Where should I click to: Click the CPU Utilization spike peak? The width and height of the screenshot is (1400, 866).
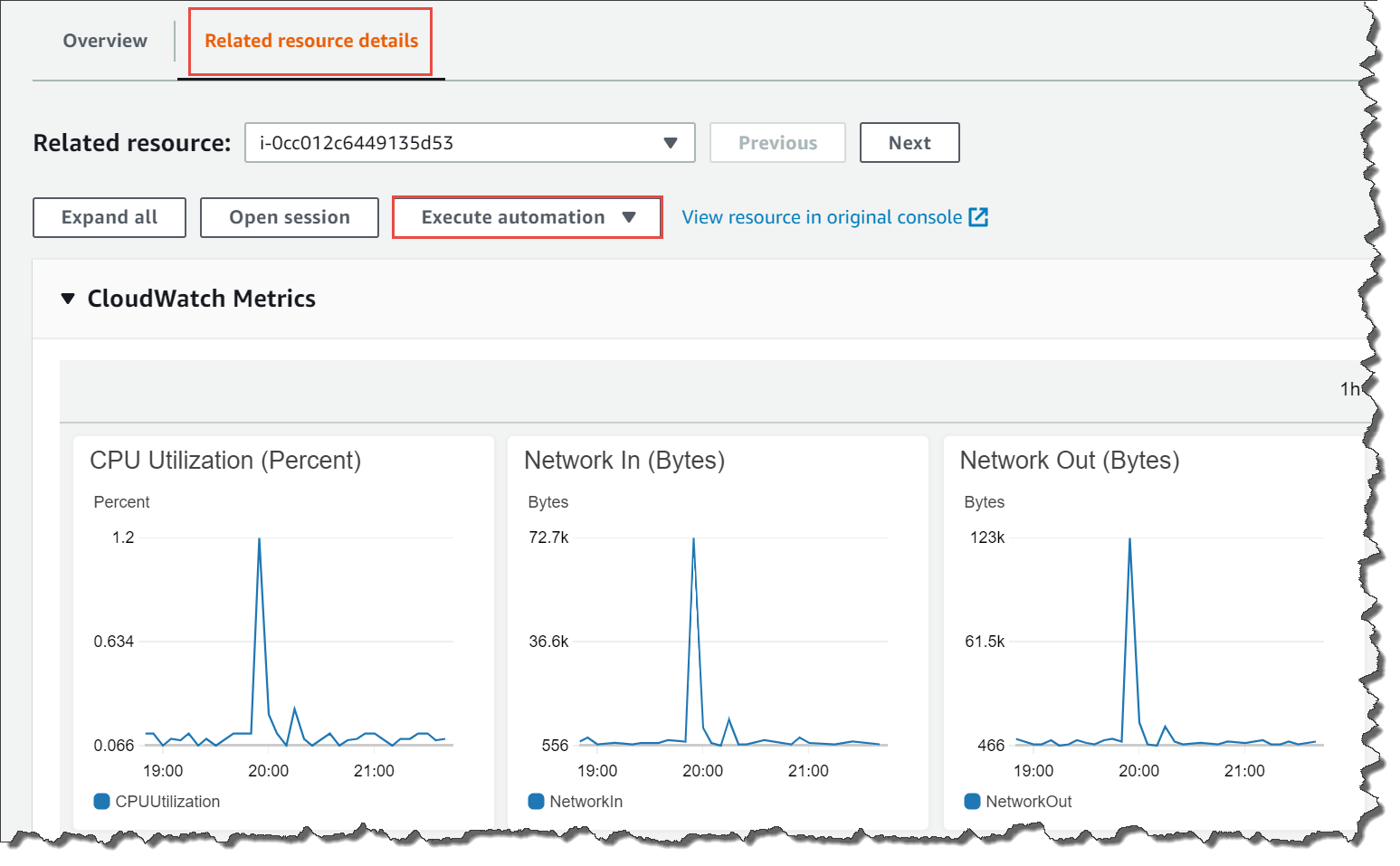coord(260,540)
